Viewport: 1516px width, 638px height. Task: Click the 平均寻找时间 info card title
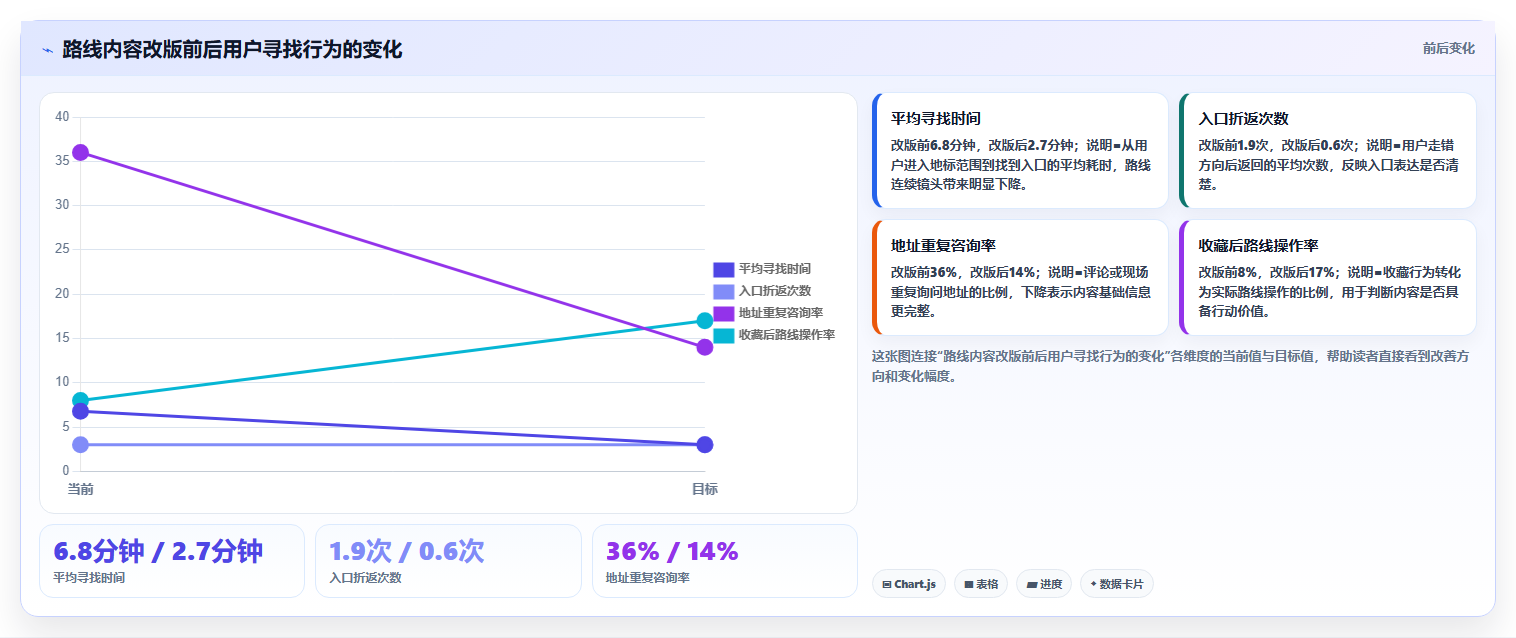[x=936, y=118]
